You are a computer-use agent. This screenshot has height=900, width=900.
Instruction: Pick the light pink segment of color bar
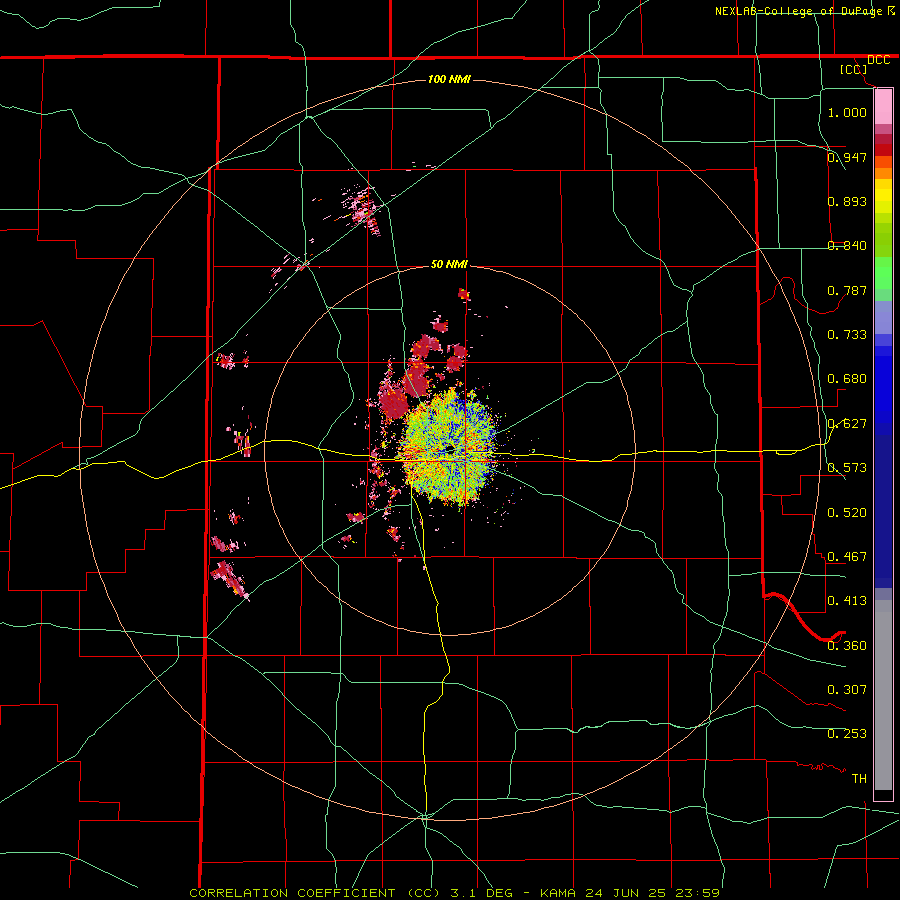883,106
